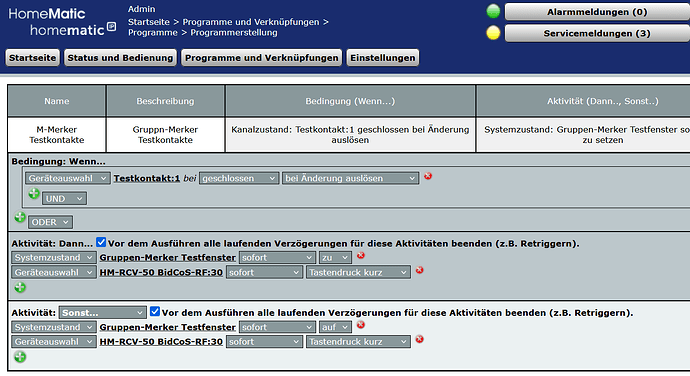The height and width of the screenshot is (376, 690).
Task: Add new activity in Dann section
Action: tap(20, 288)
